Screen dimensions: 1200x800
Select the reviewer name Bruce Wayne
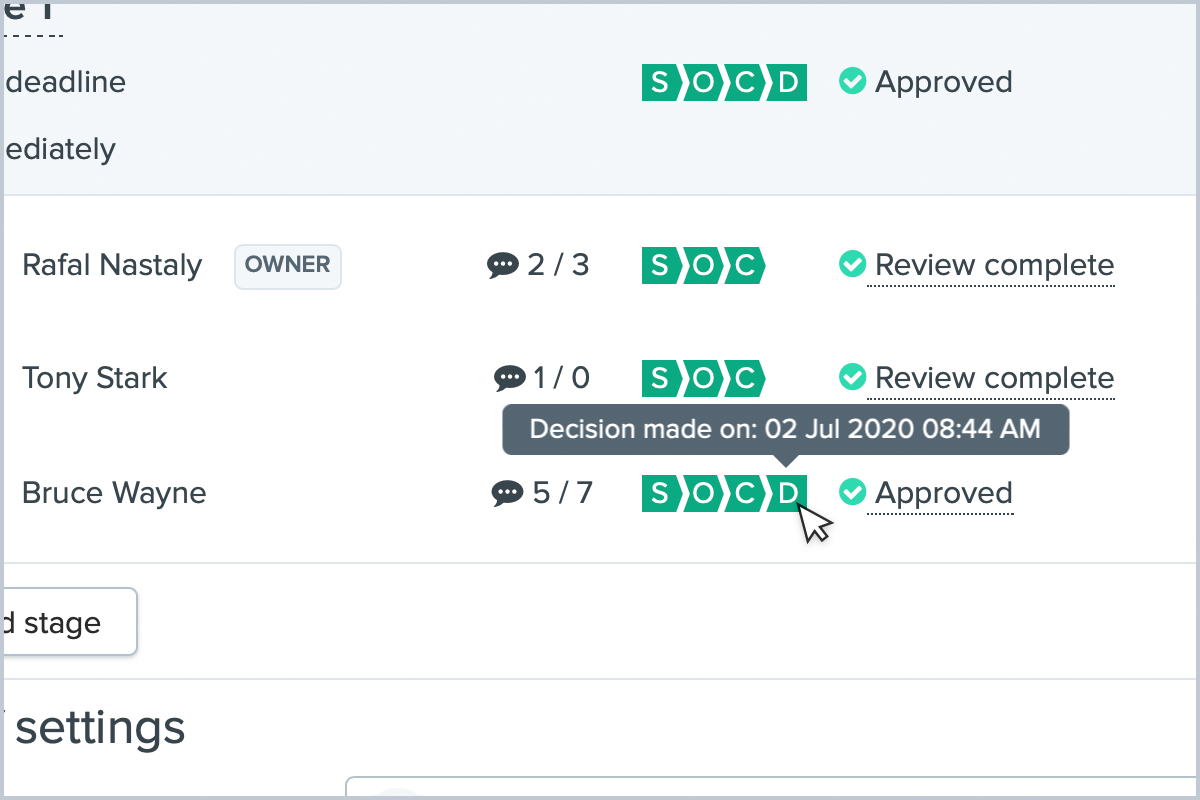click(114, 493)
